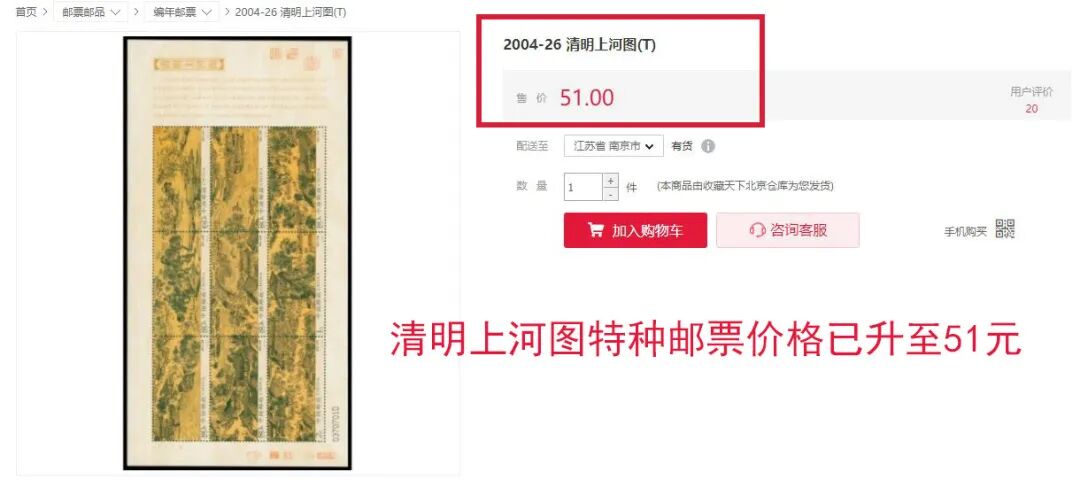The width and height of the screenshot is (1080, 480).
Task: Click the 51.00 sale price
Action: [586, 98]
